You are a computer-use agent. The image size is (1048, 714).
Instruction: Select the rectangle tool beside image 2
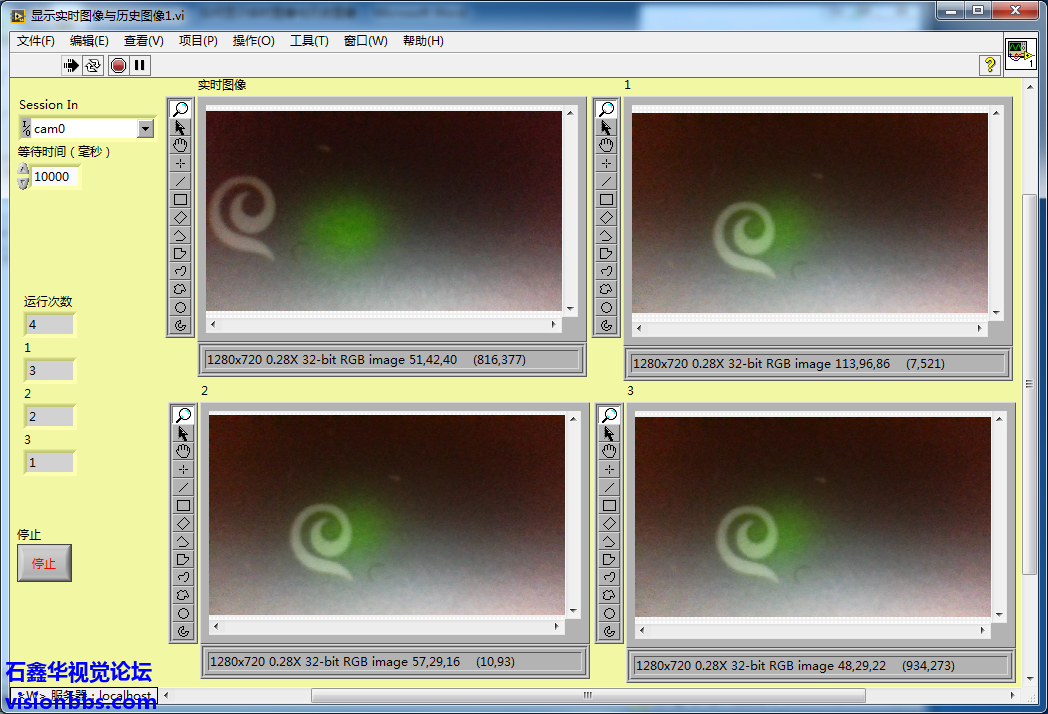pos(184,505)
